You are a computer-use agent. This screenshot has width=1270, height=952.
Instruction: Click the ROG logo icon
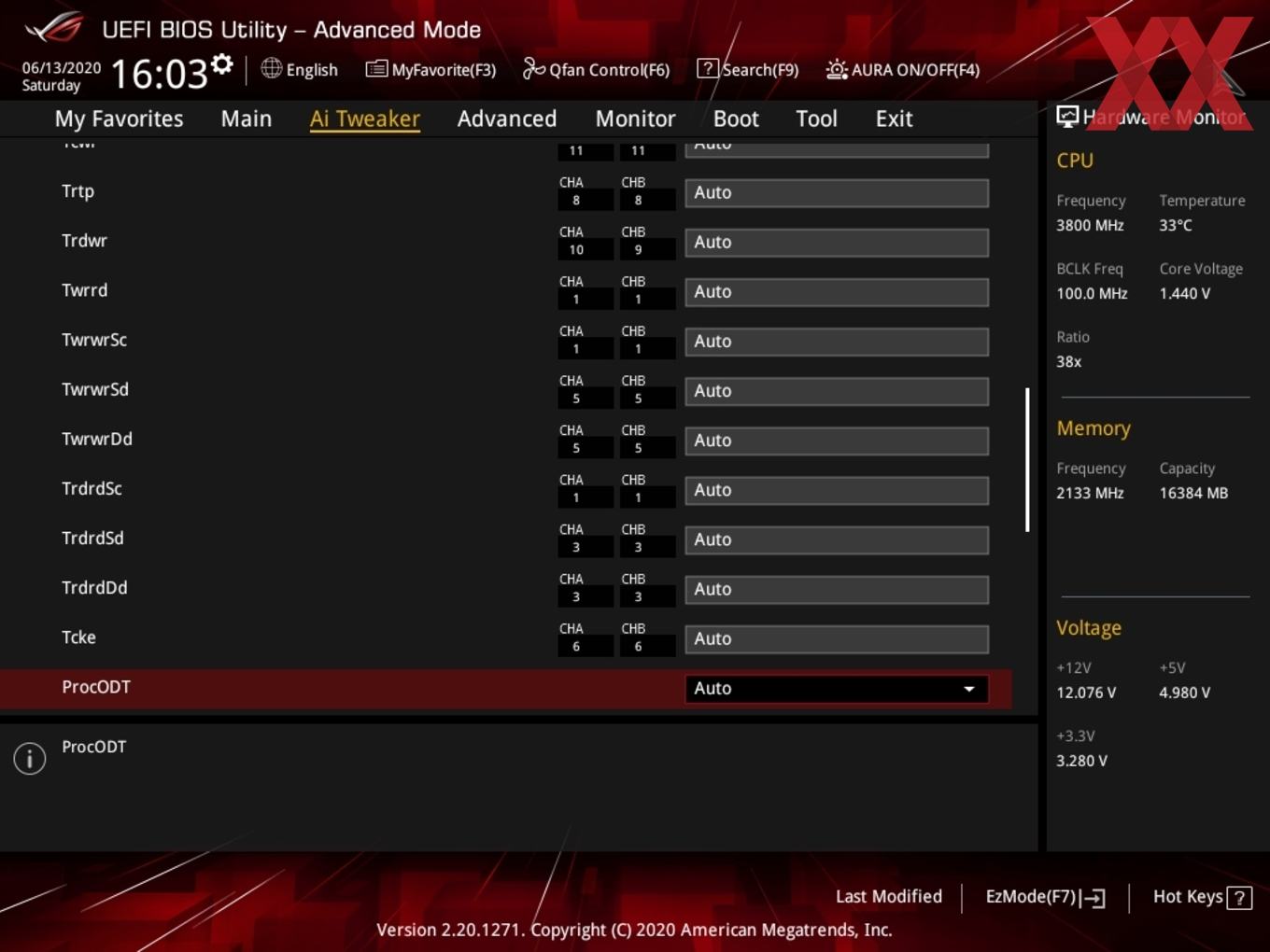pyautogui.click(x=54, y=27)
